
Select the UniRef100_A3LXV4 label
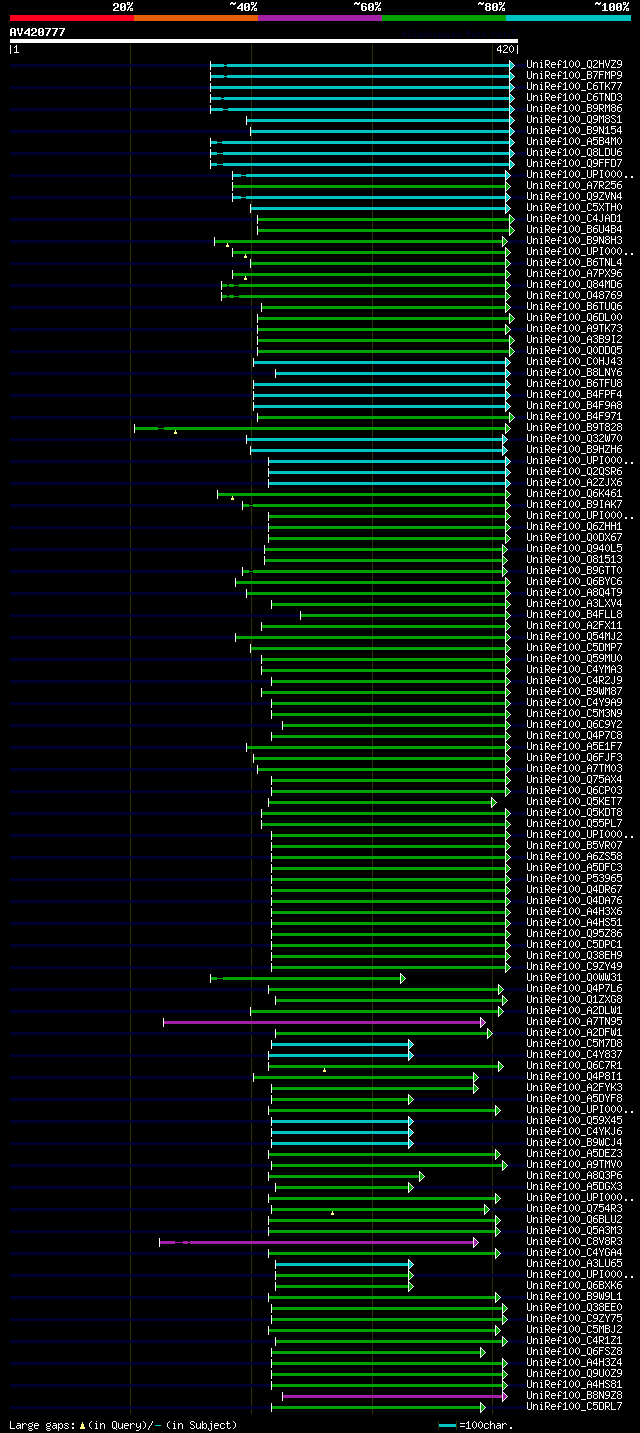[574, 604]
